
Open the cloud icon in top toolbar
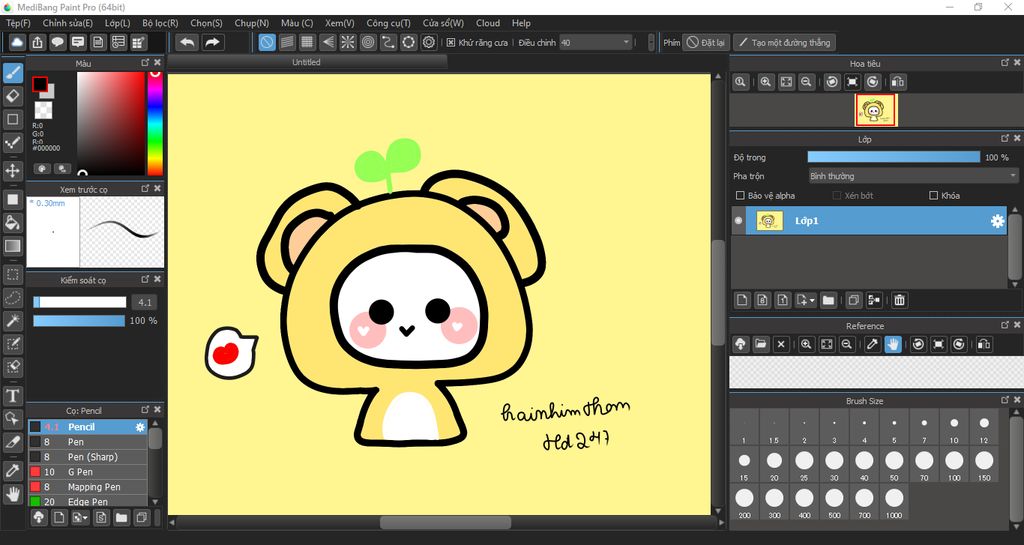point(17,42)
